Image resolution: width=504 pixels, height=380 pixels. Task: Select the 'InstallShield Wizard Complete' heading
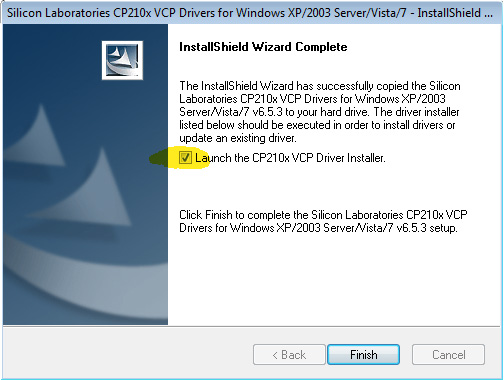[x=263, y=47]
